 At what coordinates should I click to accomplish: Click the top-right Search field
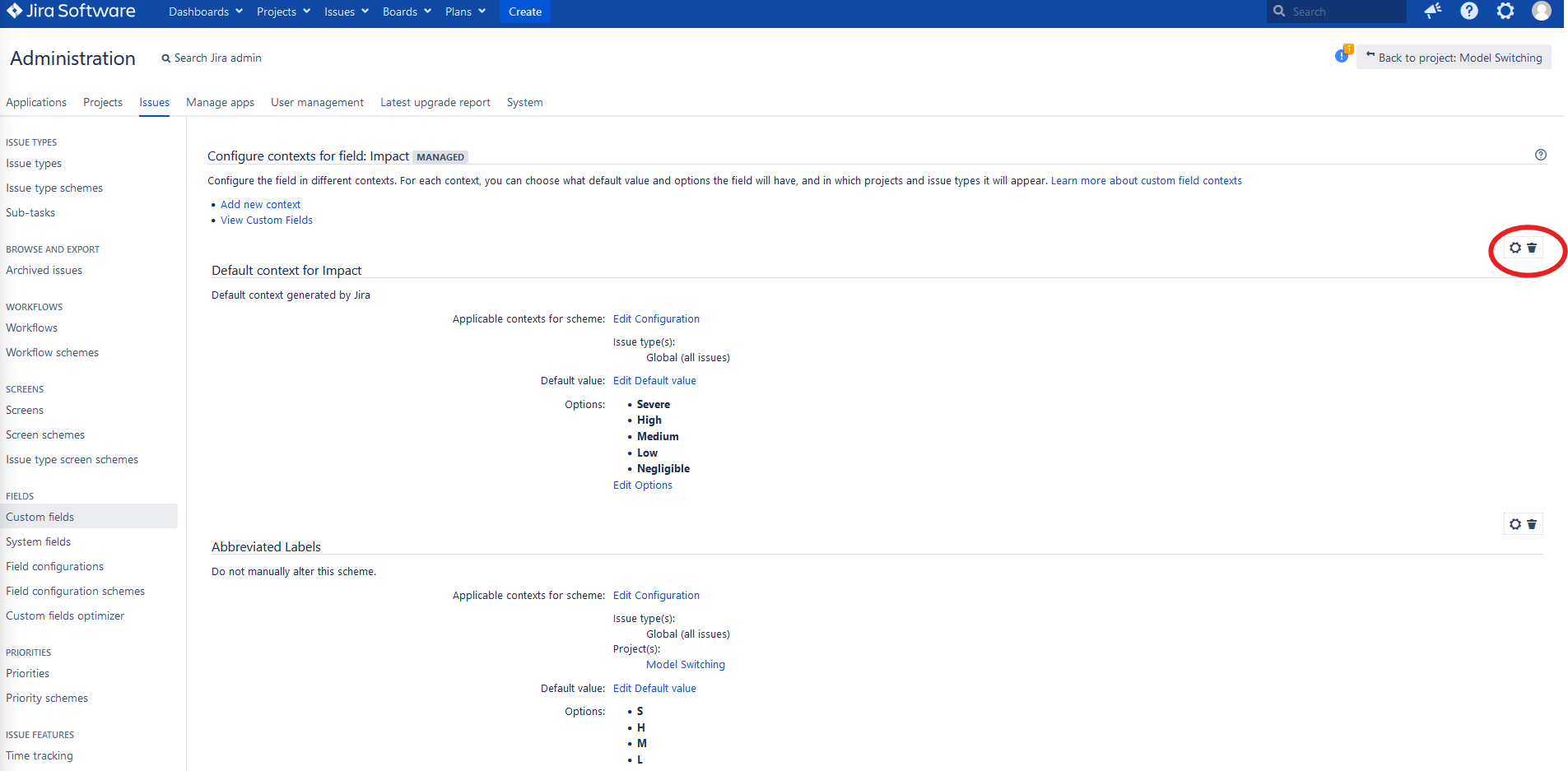pos(1337,12)
